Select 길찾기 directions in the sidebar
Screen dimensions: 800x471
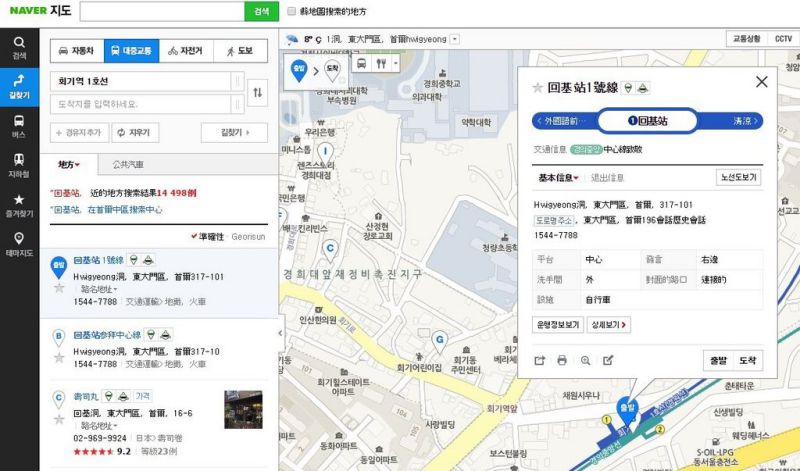tap(19, 87)
